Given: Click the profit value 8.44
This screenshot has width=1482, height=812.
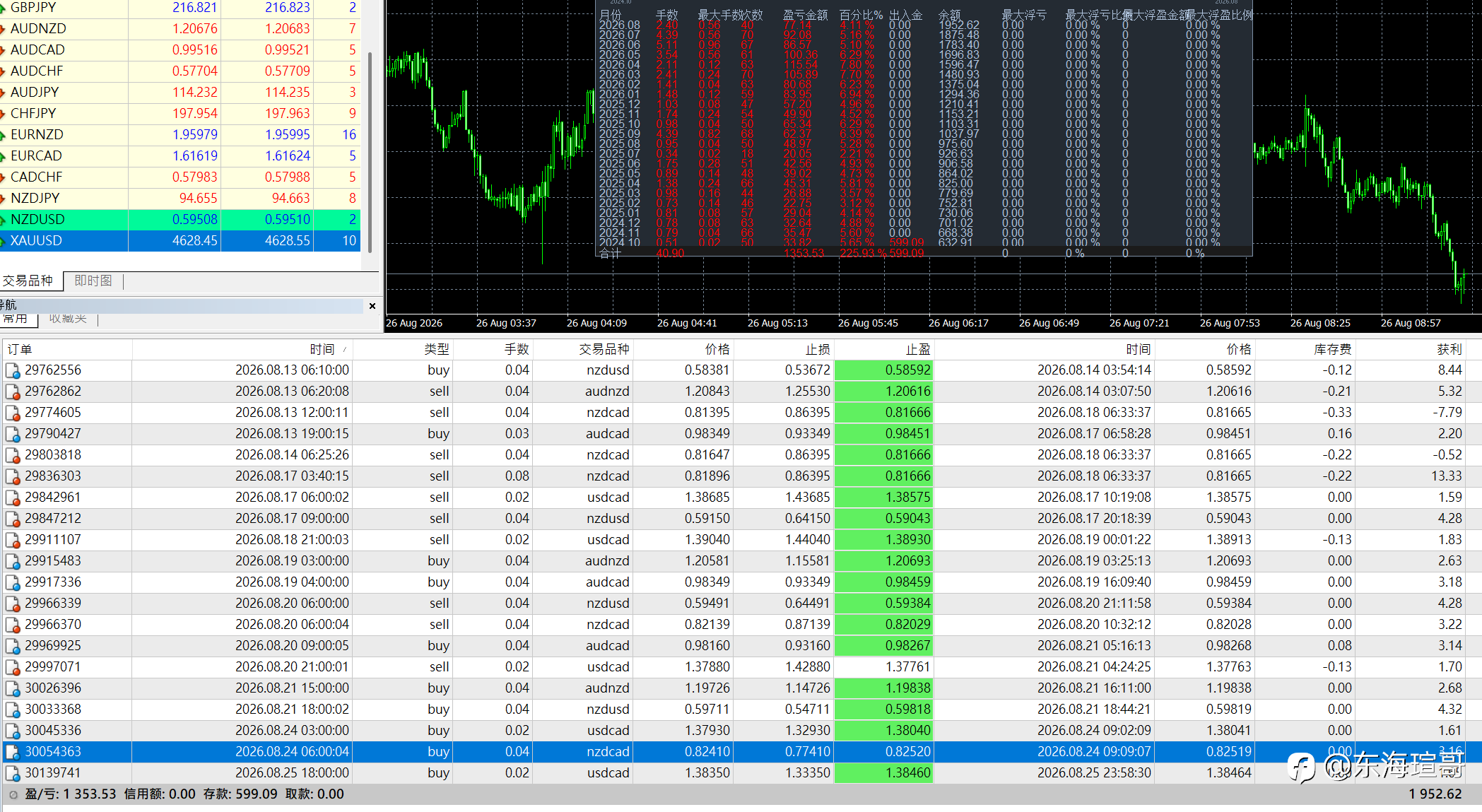Looking at the screenshot, I should [1450, 370].
